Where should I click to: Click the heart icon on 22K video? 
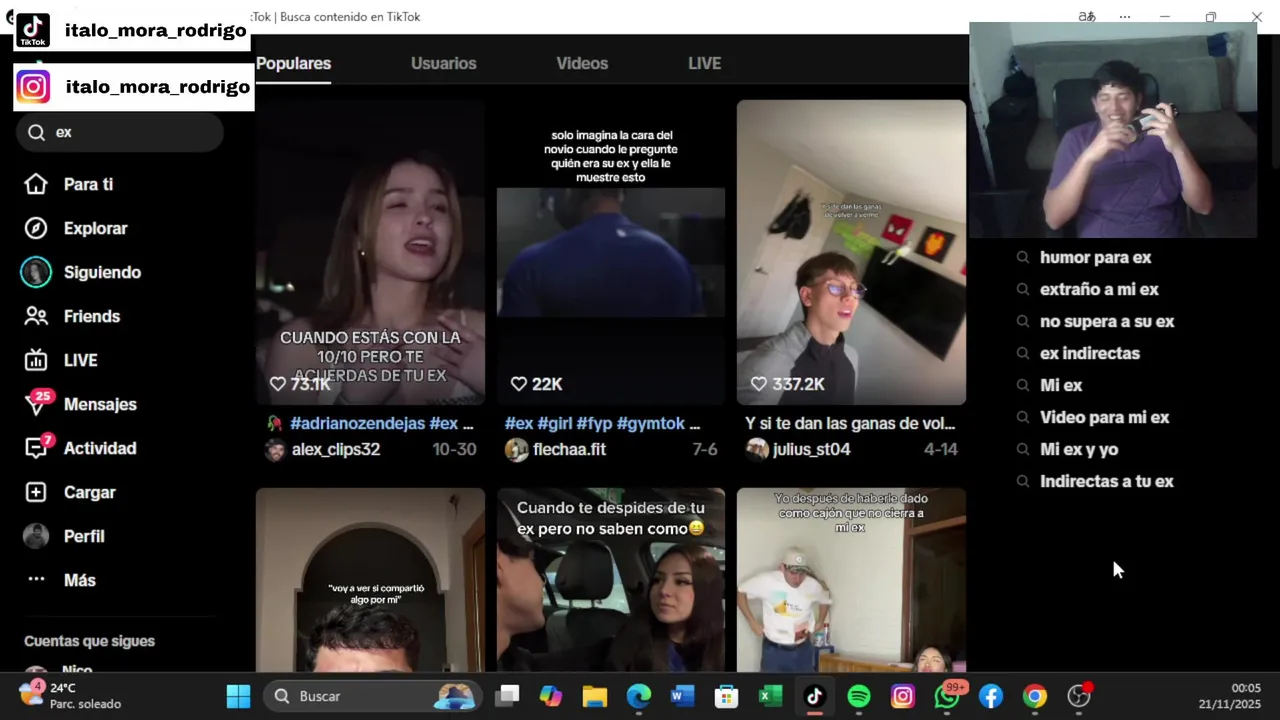[519, 384]
